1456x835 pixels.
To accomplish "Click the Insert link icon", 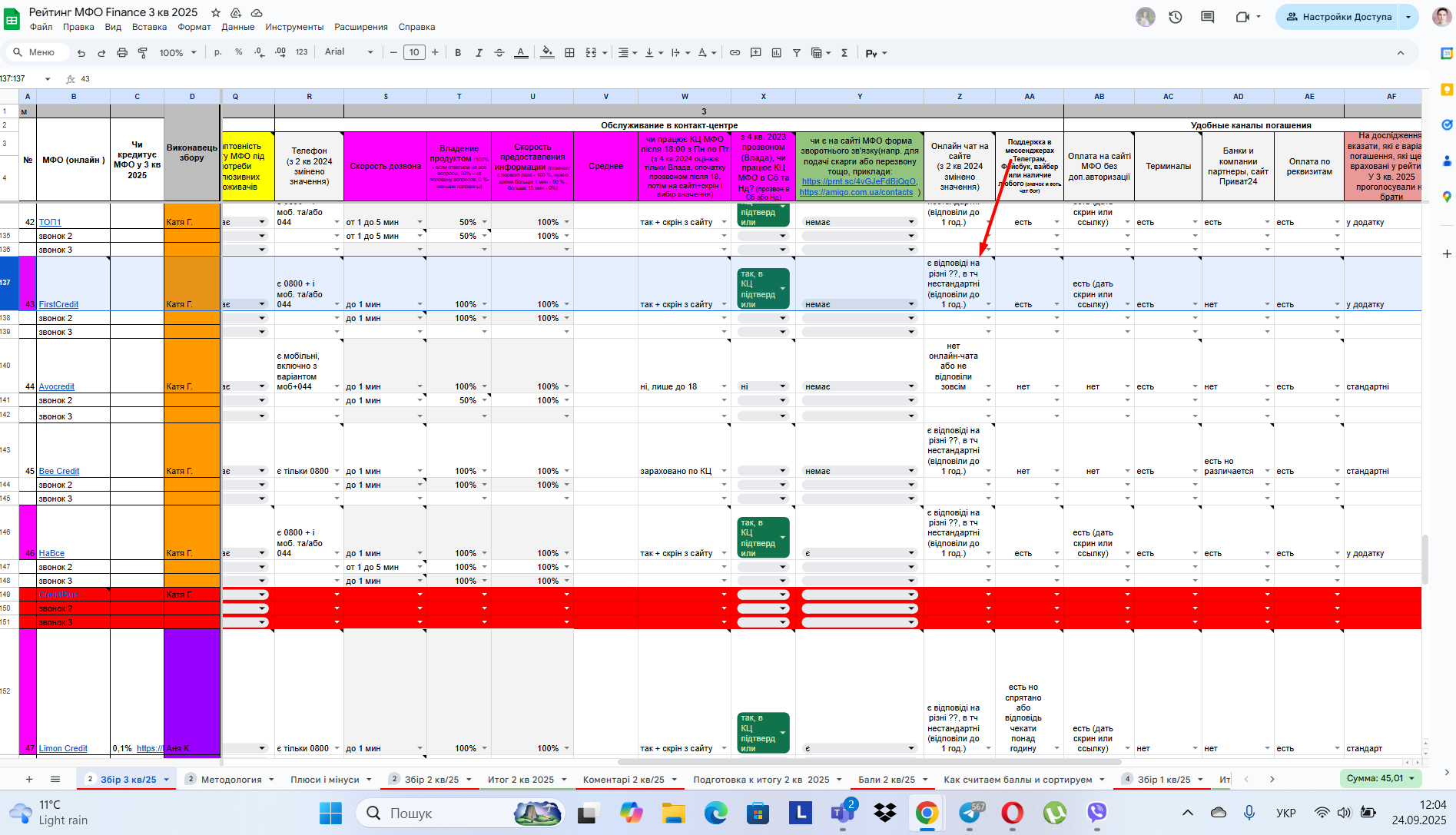I will 735,53.
